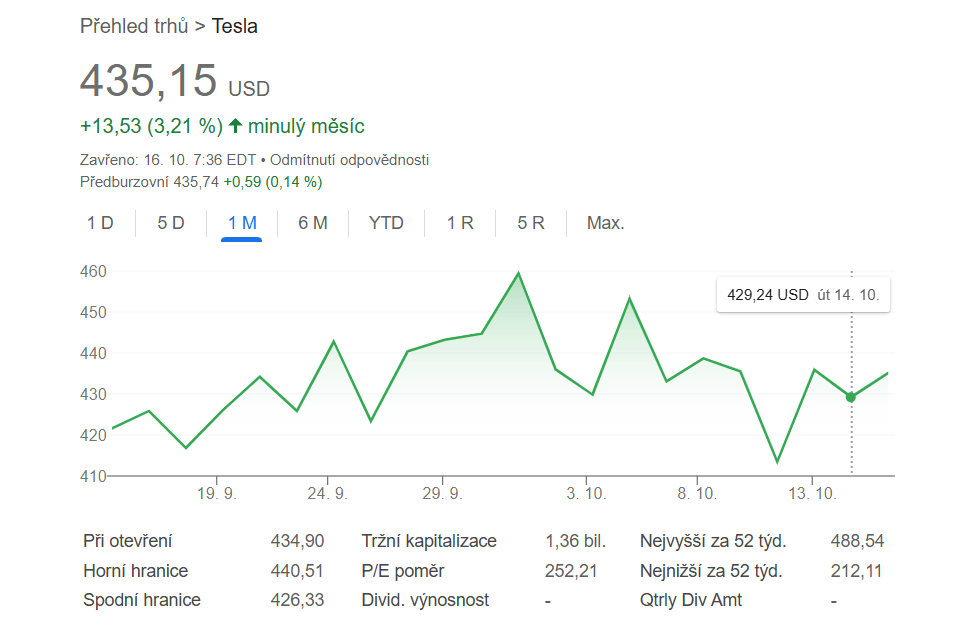Click the Přehled trhů breadcrumb link

[134, 26]
